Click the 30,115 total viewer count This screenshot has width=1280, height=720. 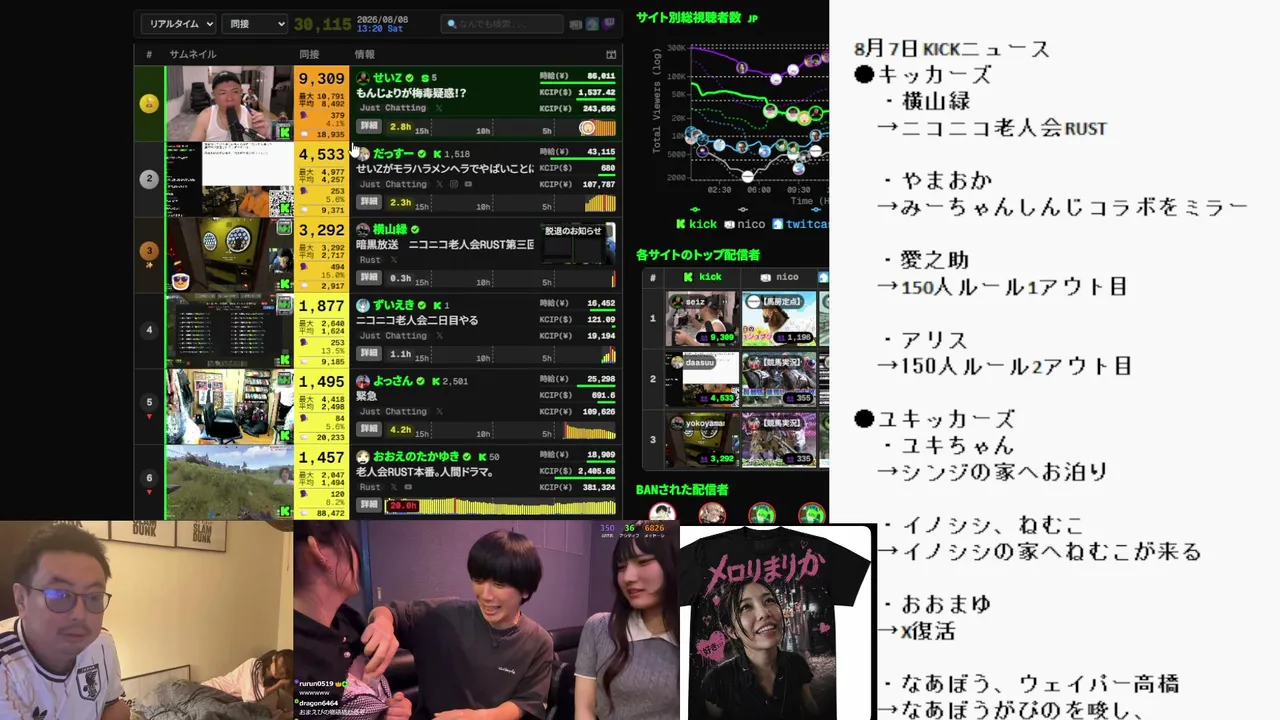pyautogui.click(x=322, y=24)
